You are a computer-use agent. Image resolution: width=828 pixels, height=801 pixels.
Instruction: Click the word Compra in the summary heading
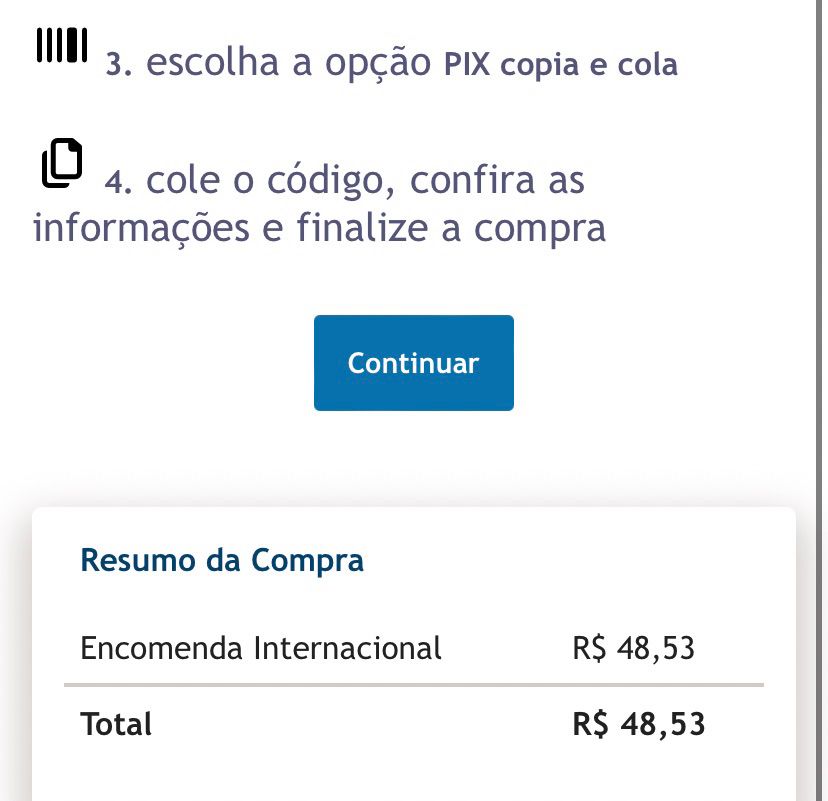(x=307, y=561)
